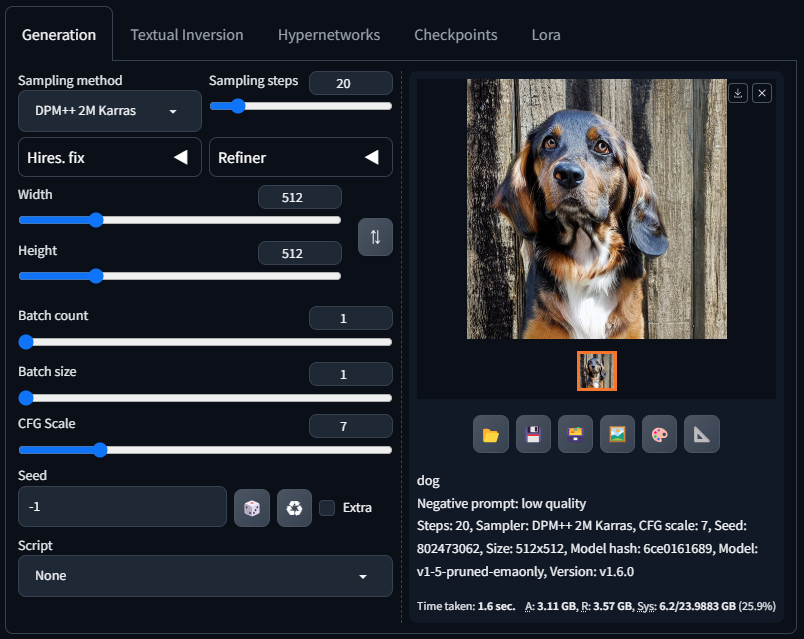Click the Sampling steps number field
The image size is (804, 639).
(351, 83)
